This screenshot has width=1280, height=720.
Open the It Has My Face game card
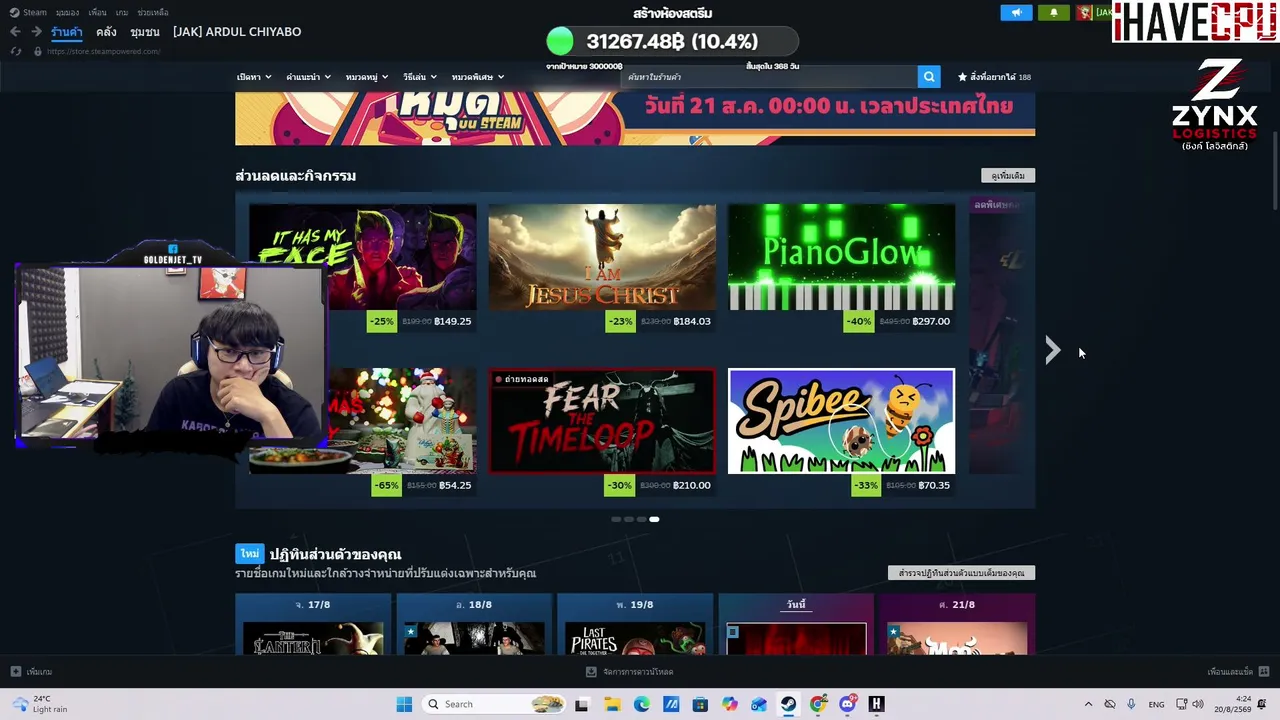click(x=362, y=268)
